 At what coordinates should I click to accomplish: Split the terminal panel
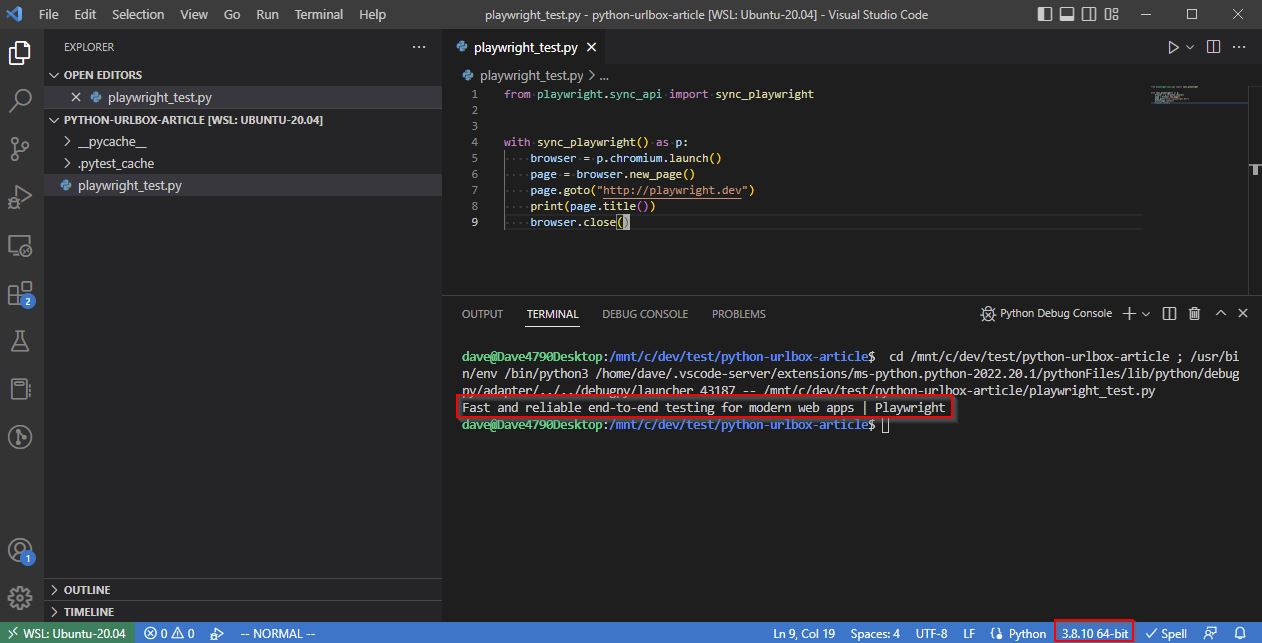click(x=1169, y=314)
